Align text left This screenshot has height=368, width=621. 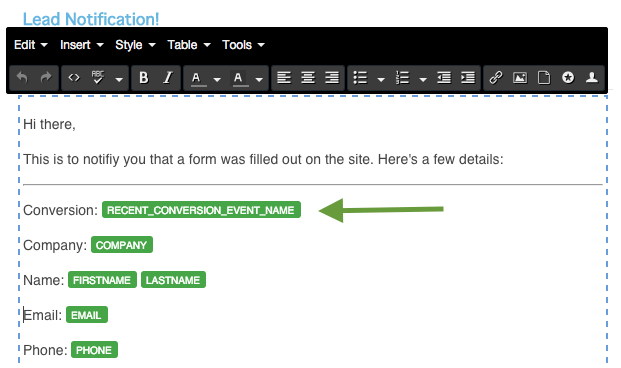pos(284,78)
